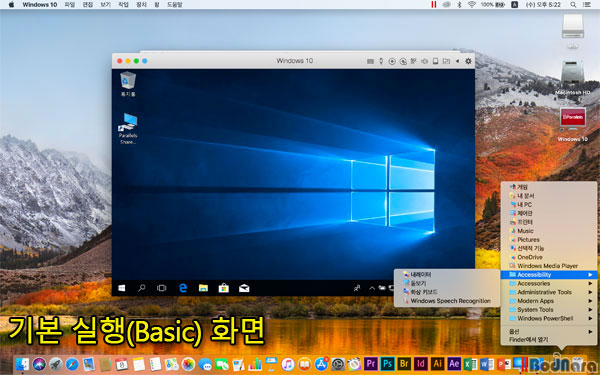Open iTunes from the Dock
The image size is (600, 375).
[x=288, y=364]
